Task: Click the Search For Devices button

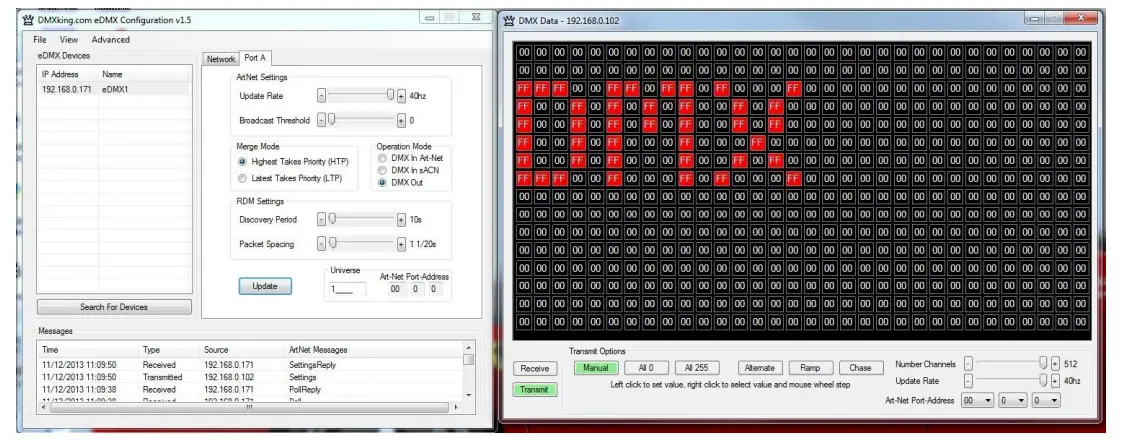Action: (x=114, y=307)
